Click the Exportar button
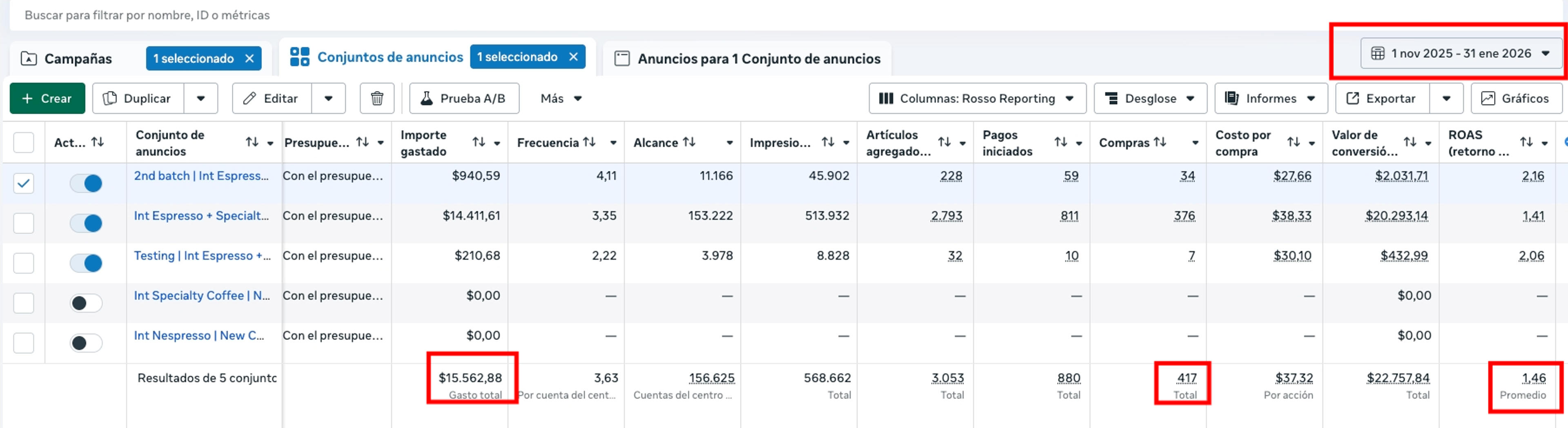The height and width of the screenshot is (428, 1568). 1382,98
